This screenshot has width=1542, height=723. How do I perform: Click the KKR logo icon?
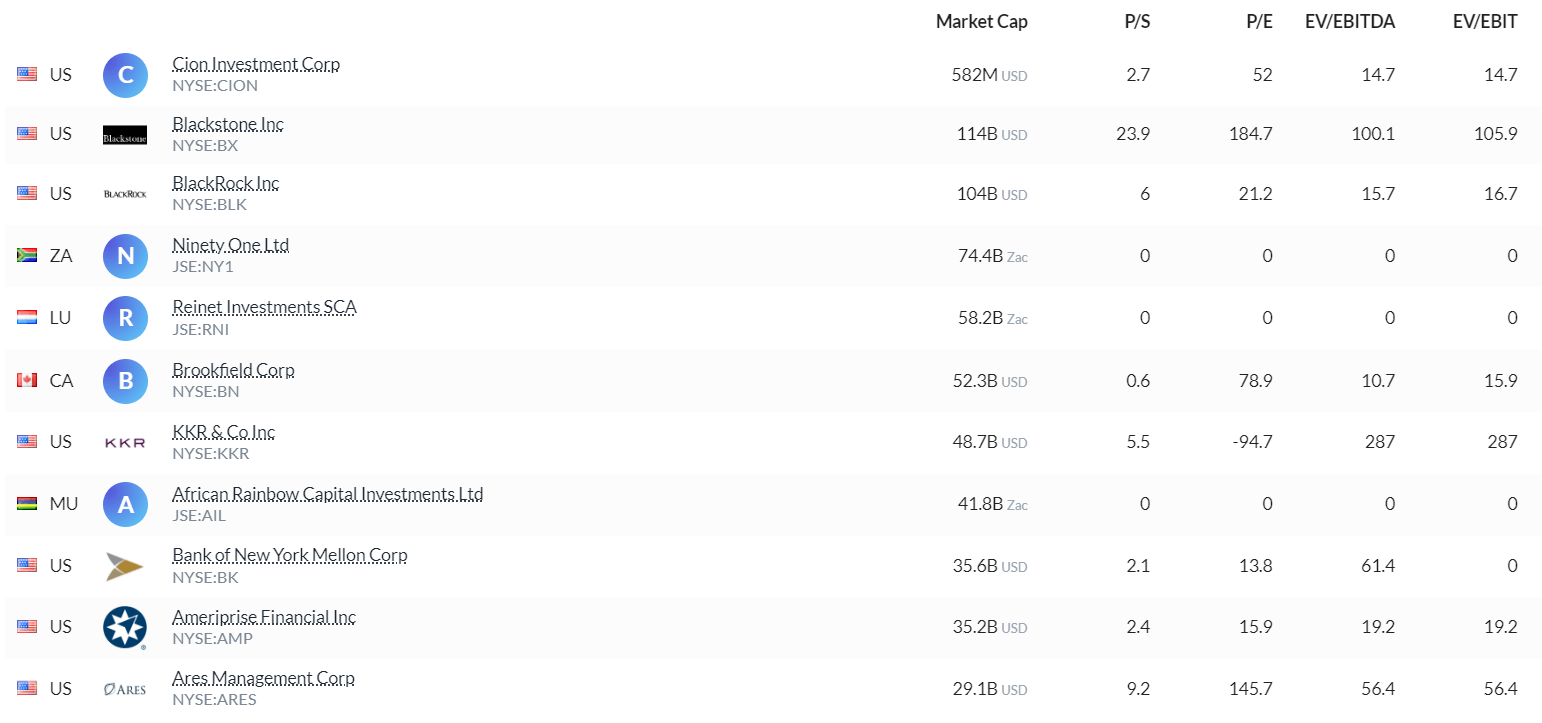[125, 442]
